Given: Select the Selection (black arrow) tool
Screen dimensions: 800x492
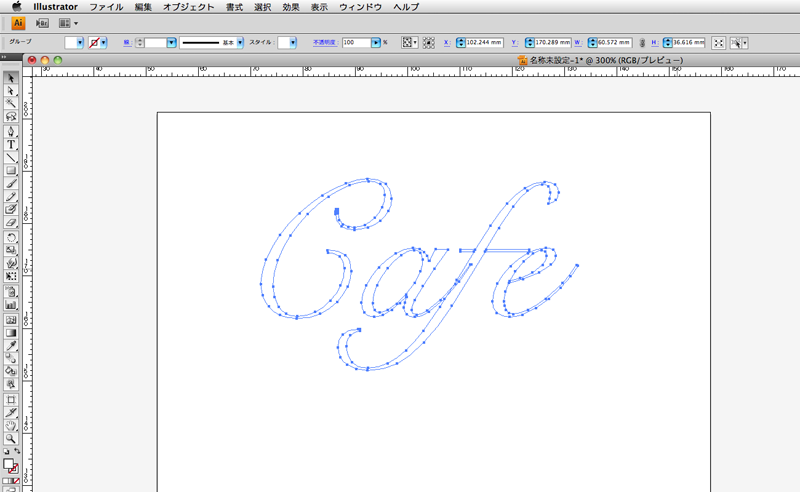Looking at the screenshot, I should click(x=11, y=78).
